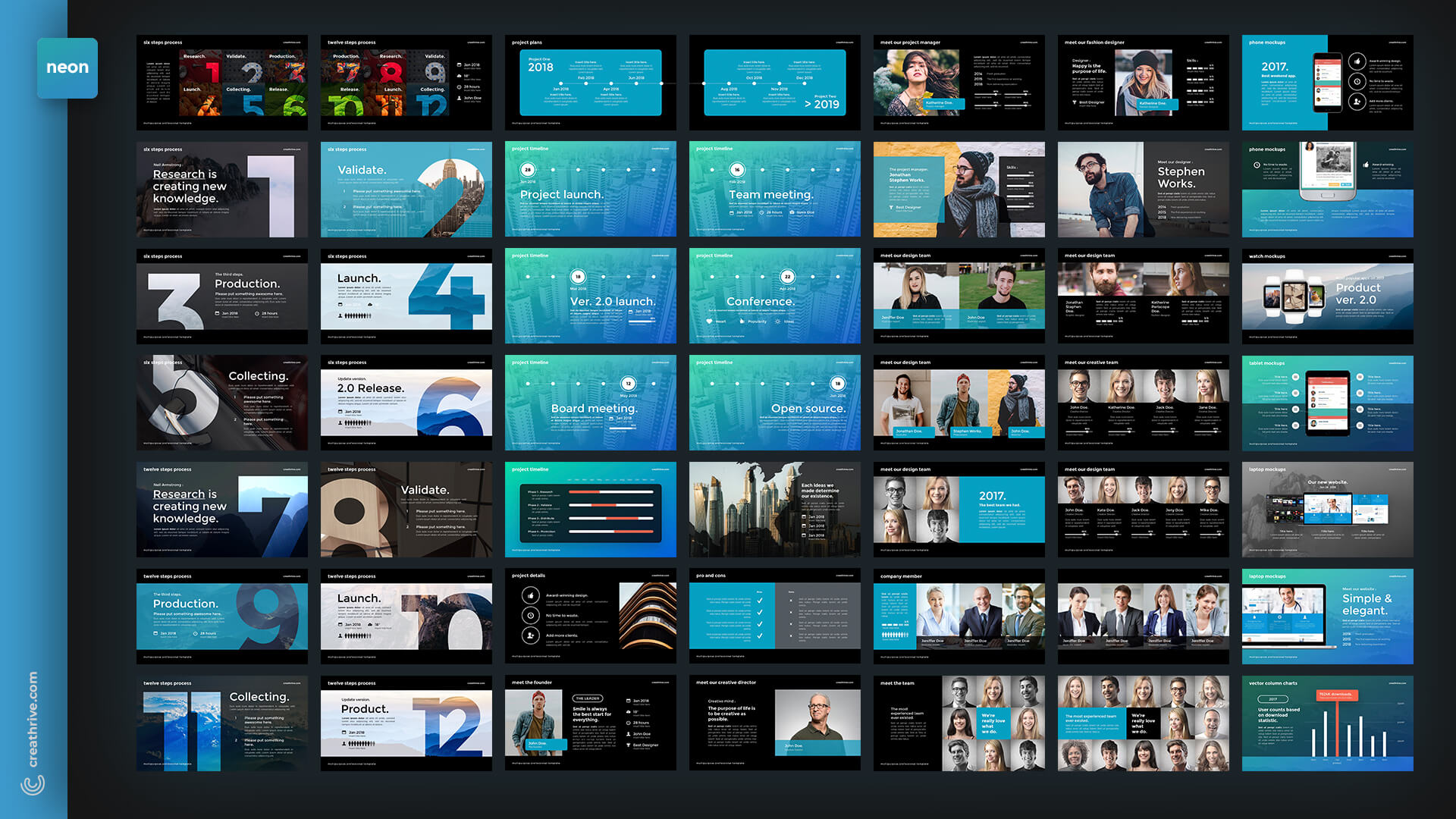Open the Apr 2018 timeline node on Conference slide
This screenshot has height=819, width=1456.
point(787,276)
